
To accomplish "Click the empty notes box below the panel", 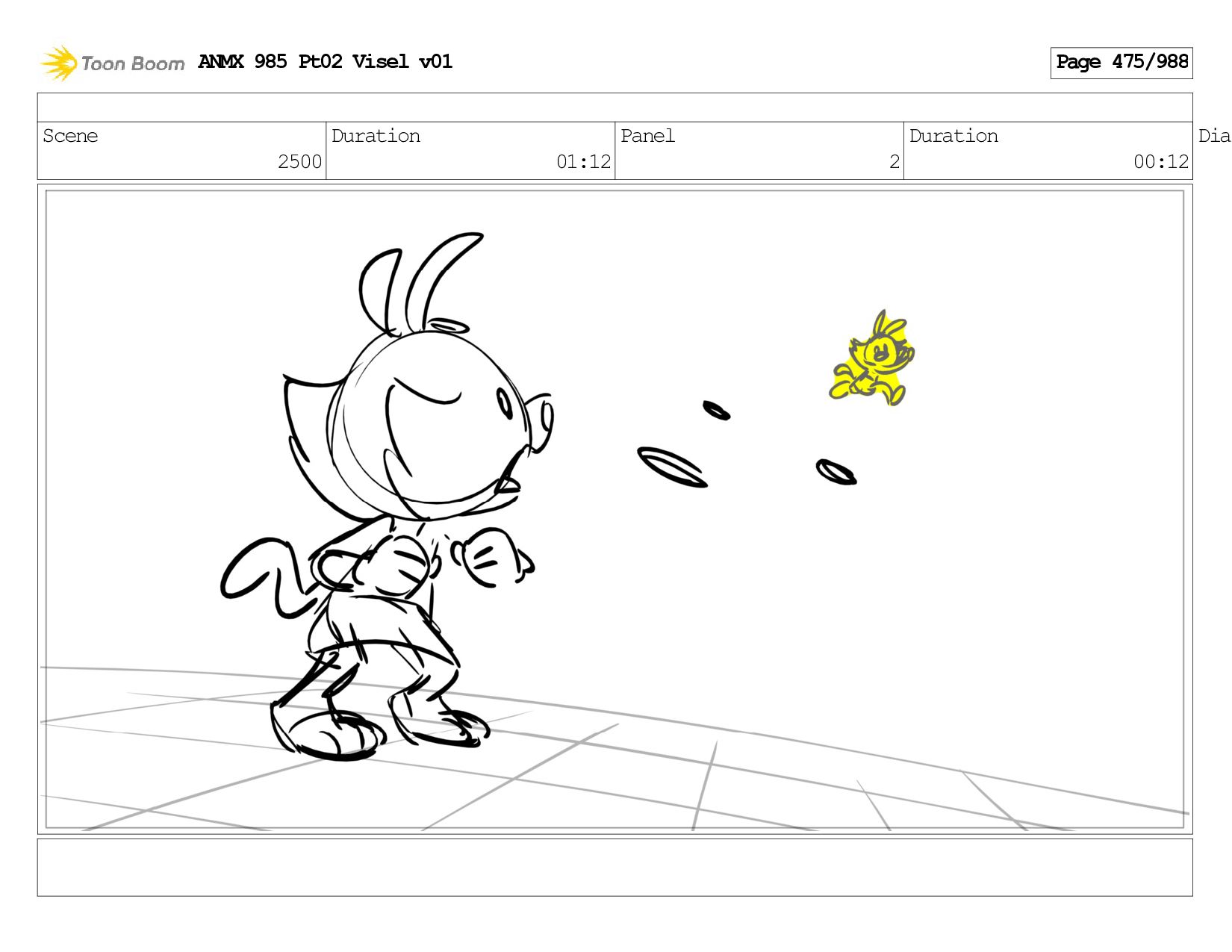I will 615,868.
